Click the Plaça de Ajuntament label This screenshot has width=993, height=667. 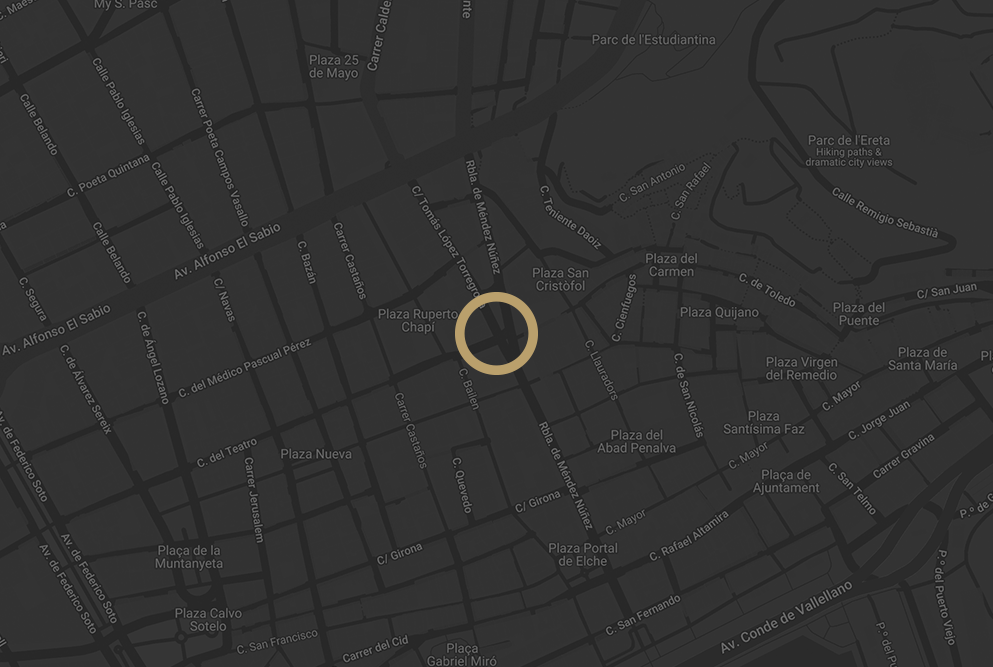(x=786, y=481)
